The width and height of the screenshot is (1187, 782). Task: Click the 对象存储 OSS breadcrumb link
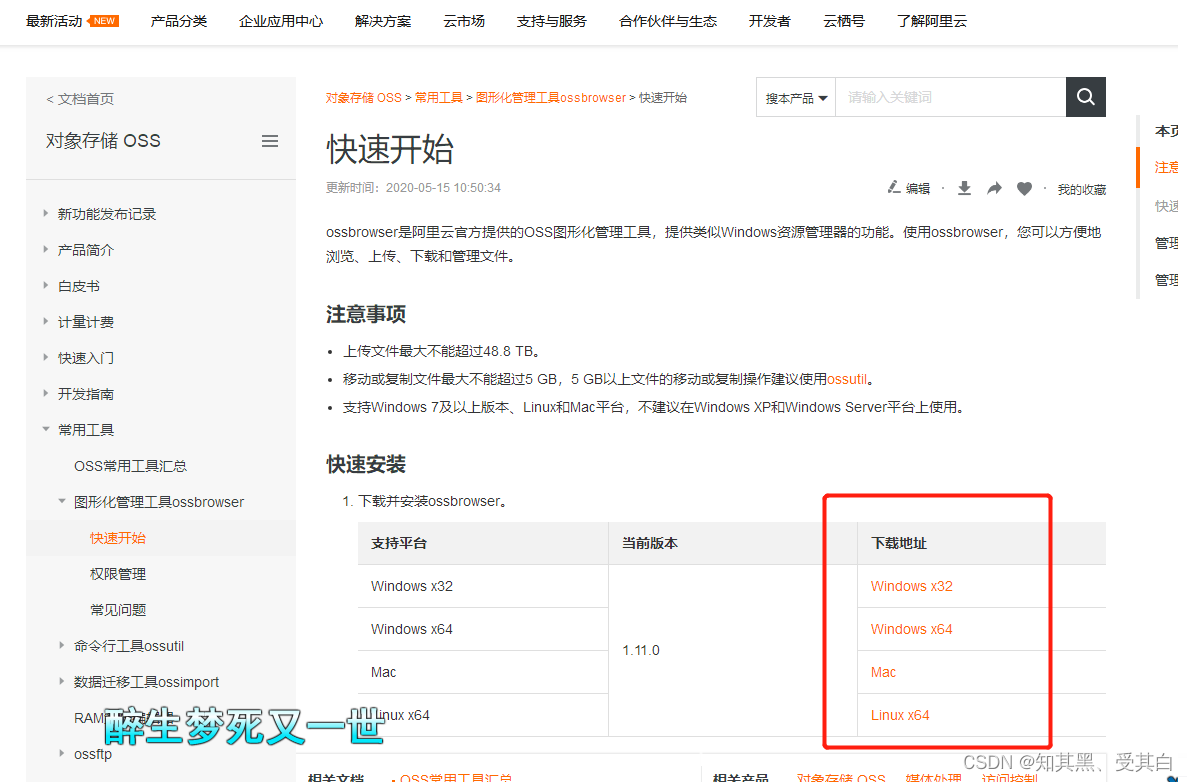(363, 98)
